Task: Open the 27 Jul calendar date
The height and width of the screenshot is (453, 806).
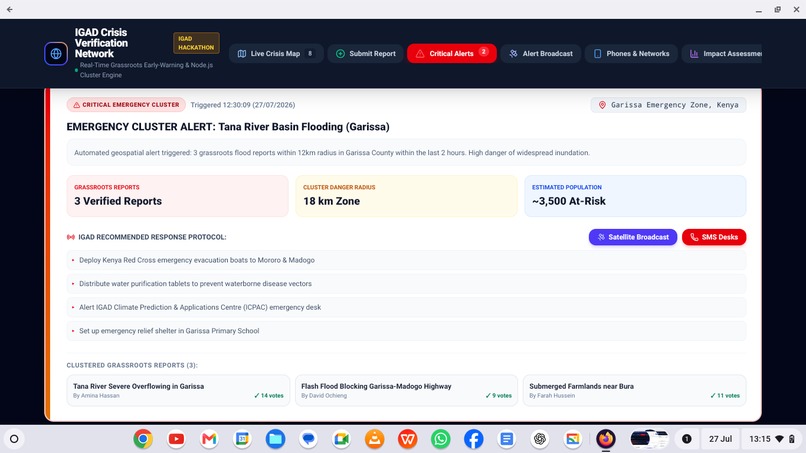Action: [720, 439]
